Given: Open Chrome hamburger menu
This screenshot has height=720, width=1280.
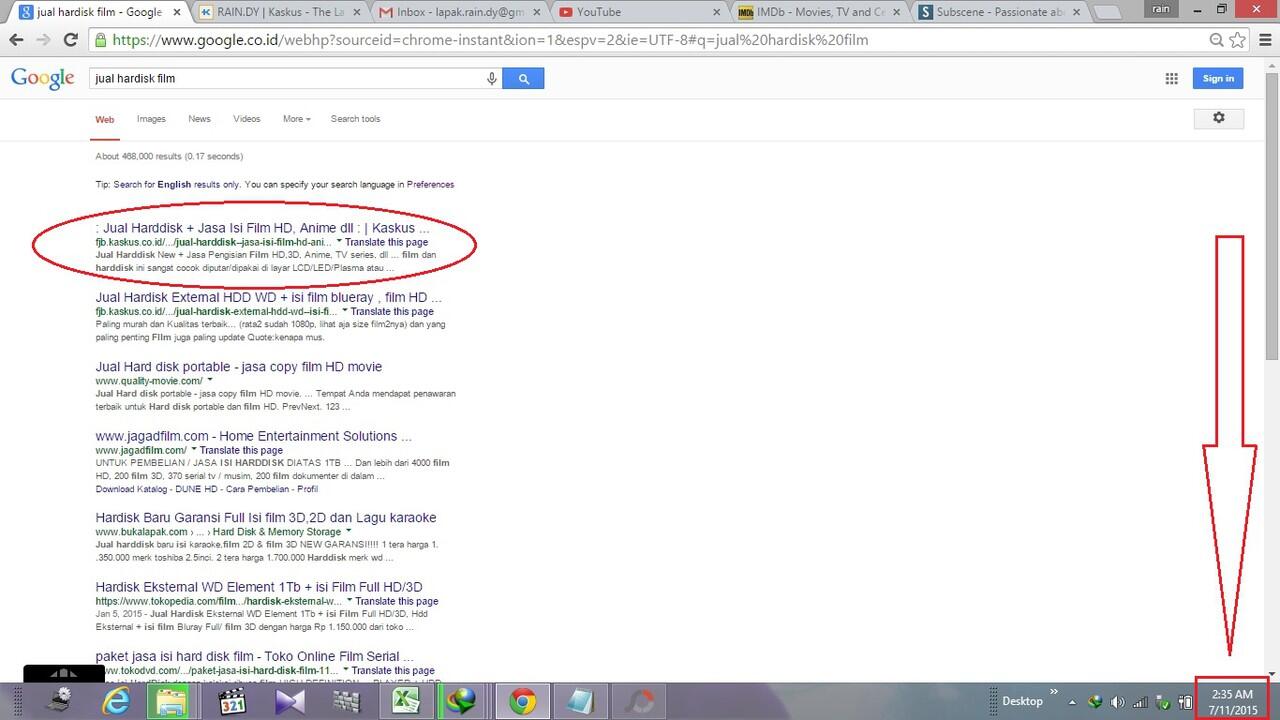Looking at the screenshot, I should click(x=1263, y=40).
